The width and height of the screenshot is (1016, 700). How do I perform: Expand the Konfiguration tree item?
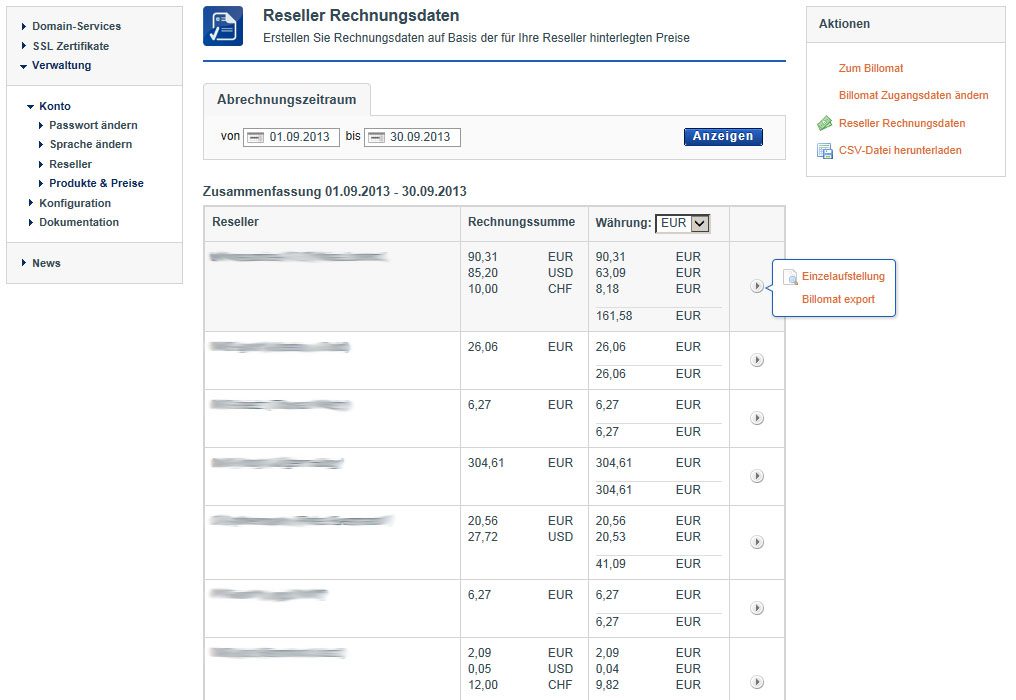[75, 203]
